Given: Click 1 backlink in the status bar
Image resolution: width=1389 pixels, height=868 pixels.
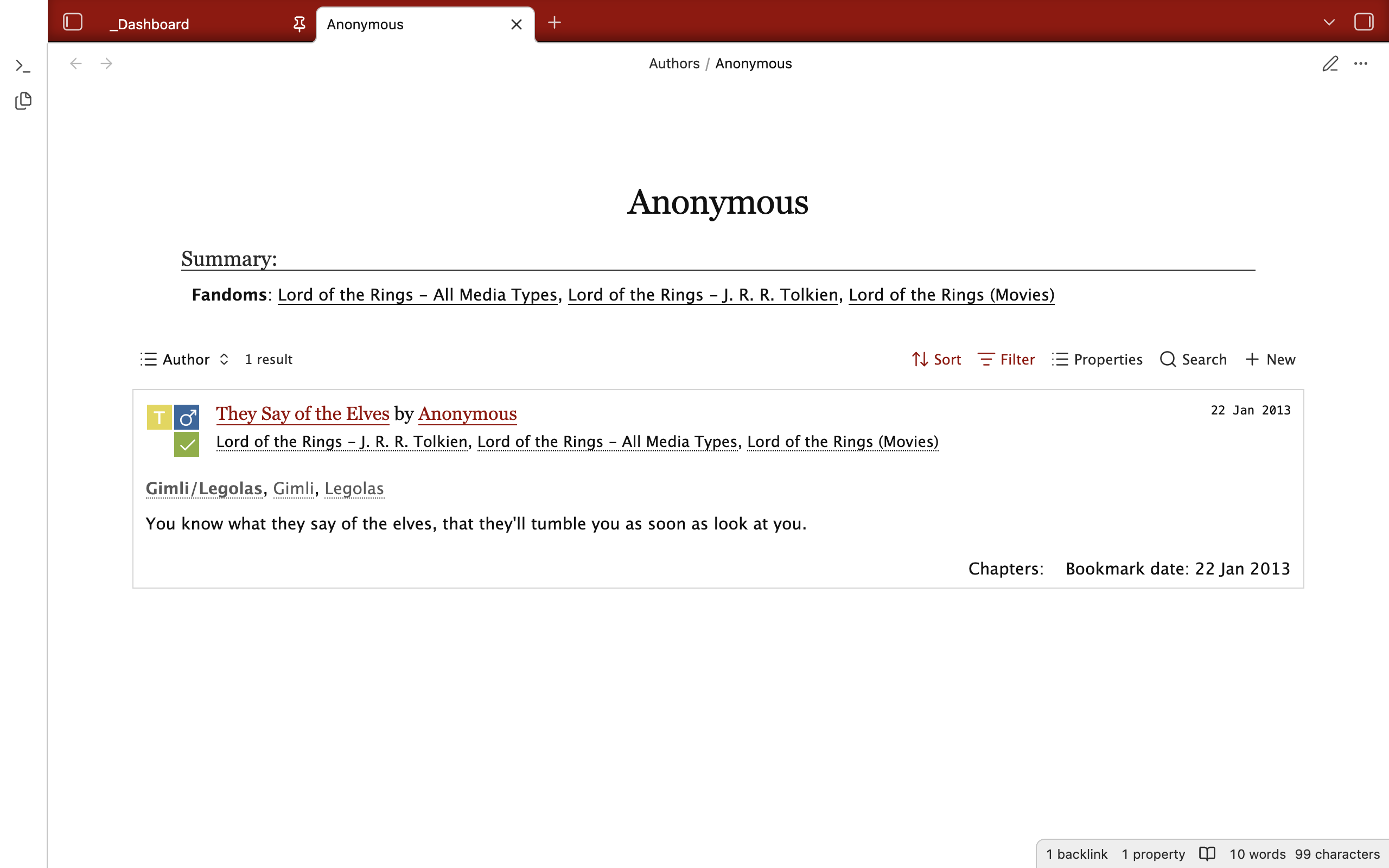Looking at the screenshot, I should (1077, 854).
